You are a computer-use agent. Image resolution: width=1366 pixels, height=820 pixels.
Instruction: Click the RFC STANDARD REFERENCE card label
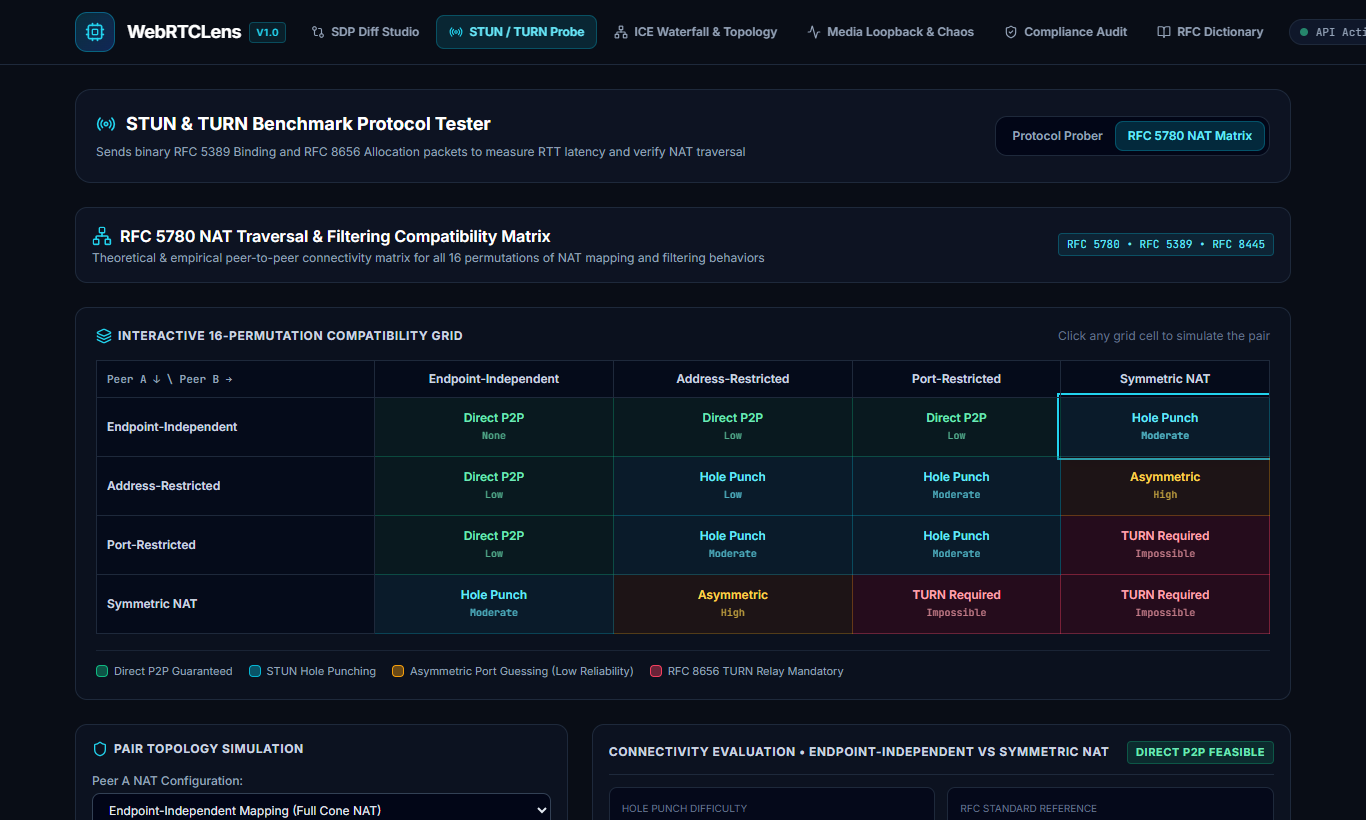pos(1028,808)
